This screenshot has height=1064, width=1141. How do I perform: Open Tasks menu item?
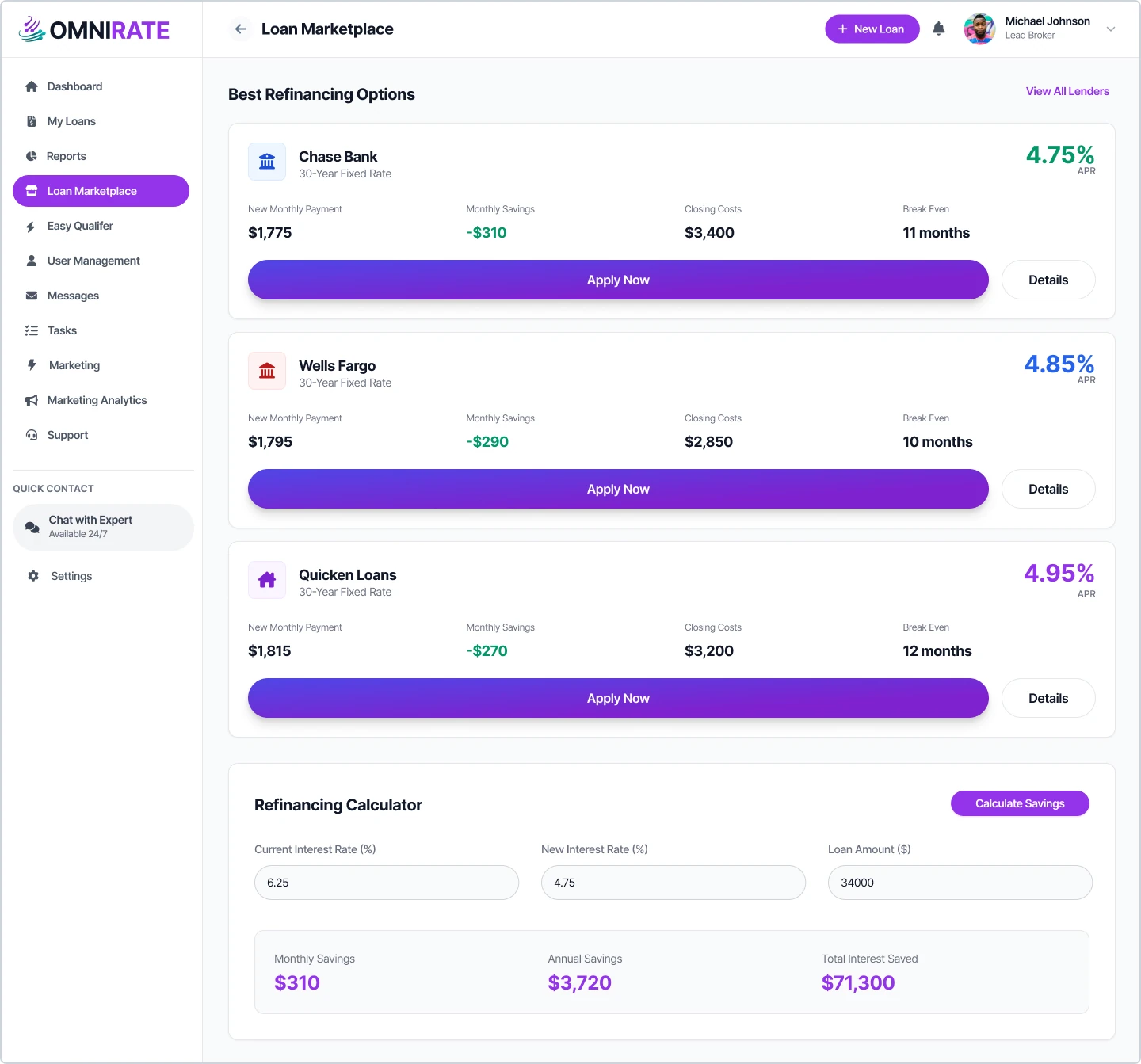click(x=101, y=330)
